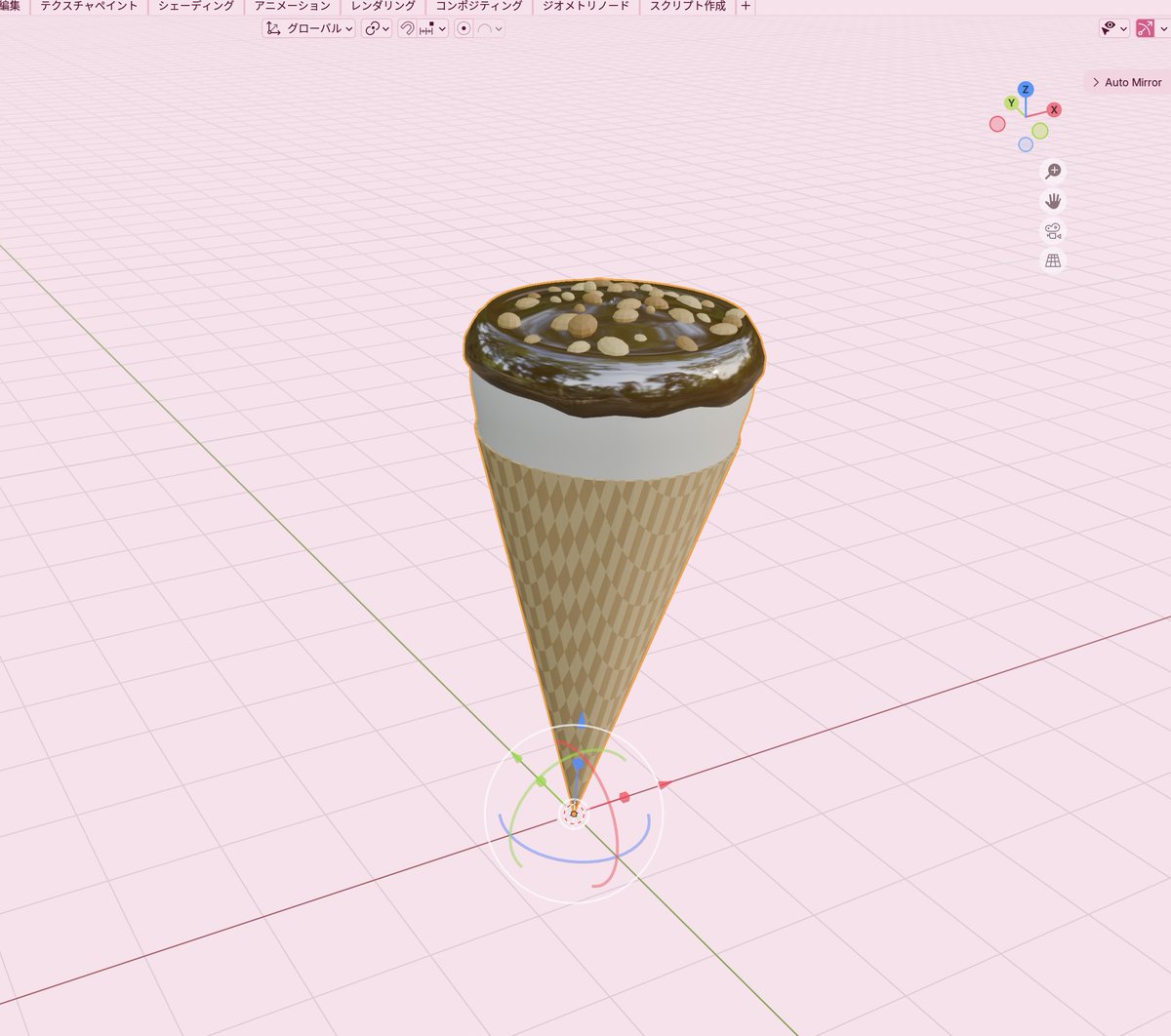Open the スクリプト作成 workspace tab
Image resolution: width=1171 pixels, height=1036 pixels.
click(x=688, y=6)
